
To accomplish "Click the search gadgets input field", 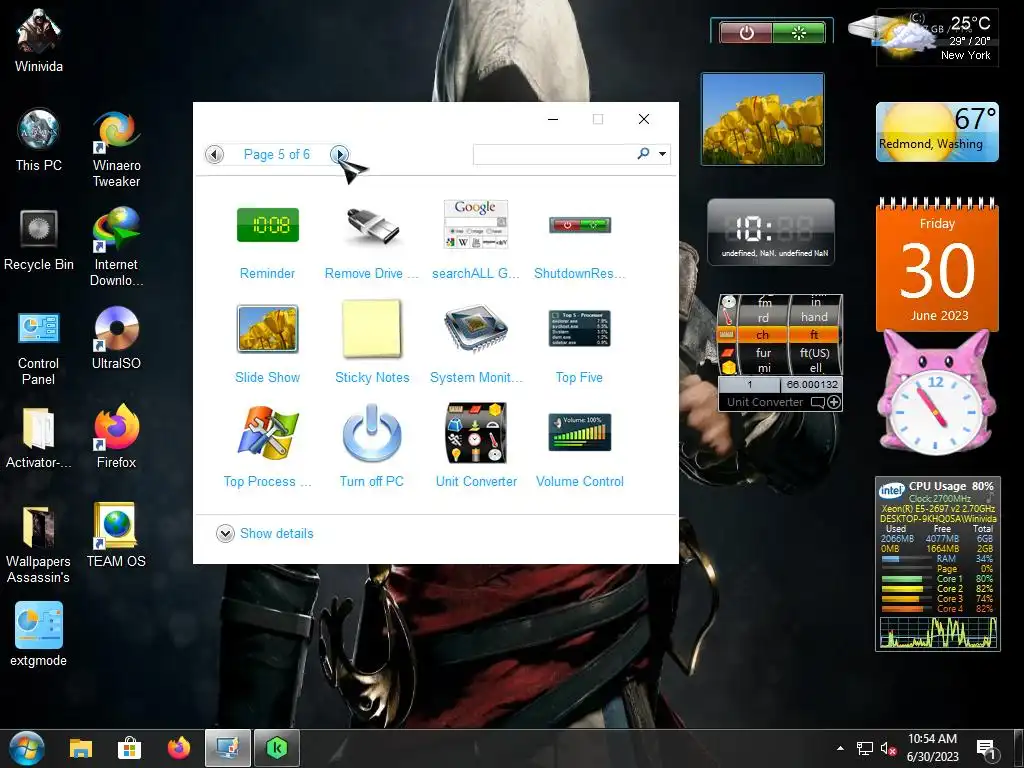I will (554, 154).
